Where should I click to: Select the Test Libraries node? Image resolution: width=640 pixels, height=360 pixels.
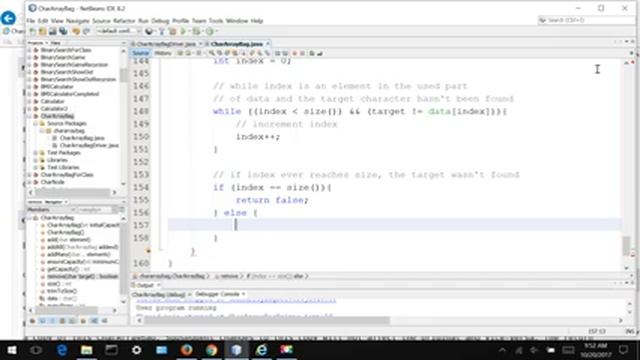coord(63,167)
